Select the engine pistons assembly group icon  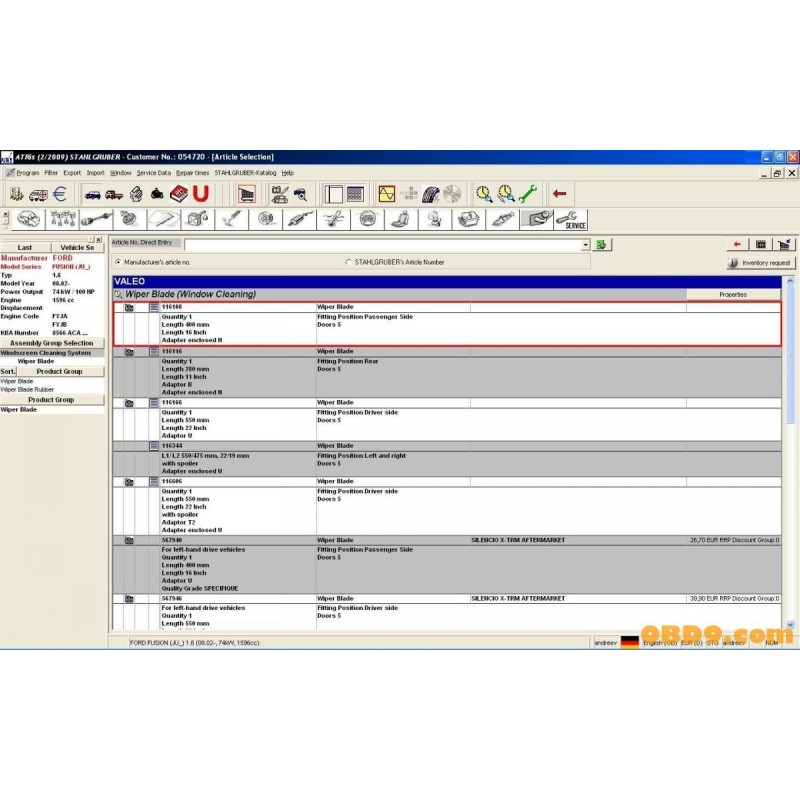point(62,220)
